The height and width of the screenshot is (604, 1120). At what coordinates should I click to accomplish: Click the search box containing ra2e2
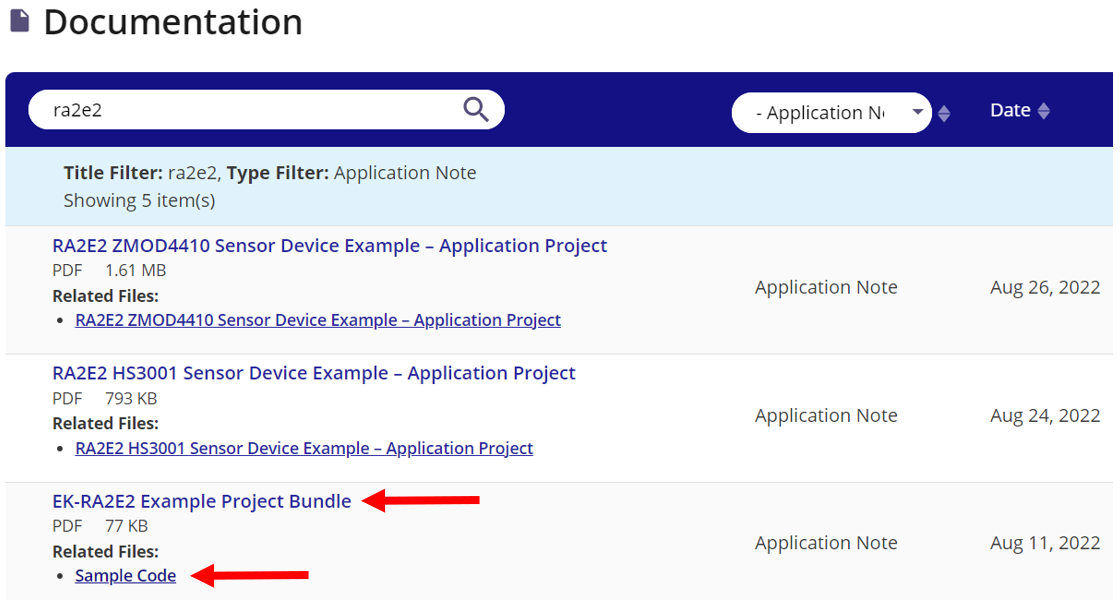(x=250, y=110)
